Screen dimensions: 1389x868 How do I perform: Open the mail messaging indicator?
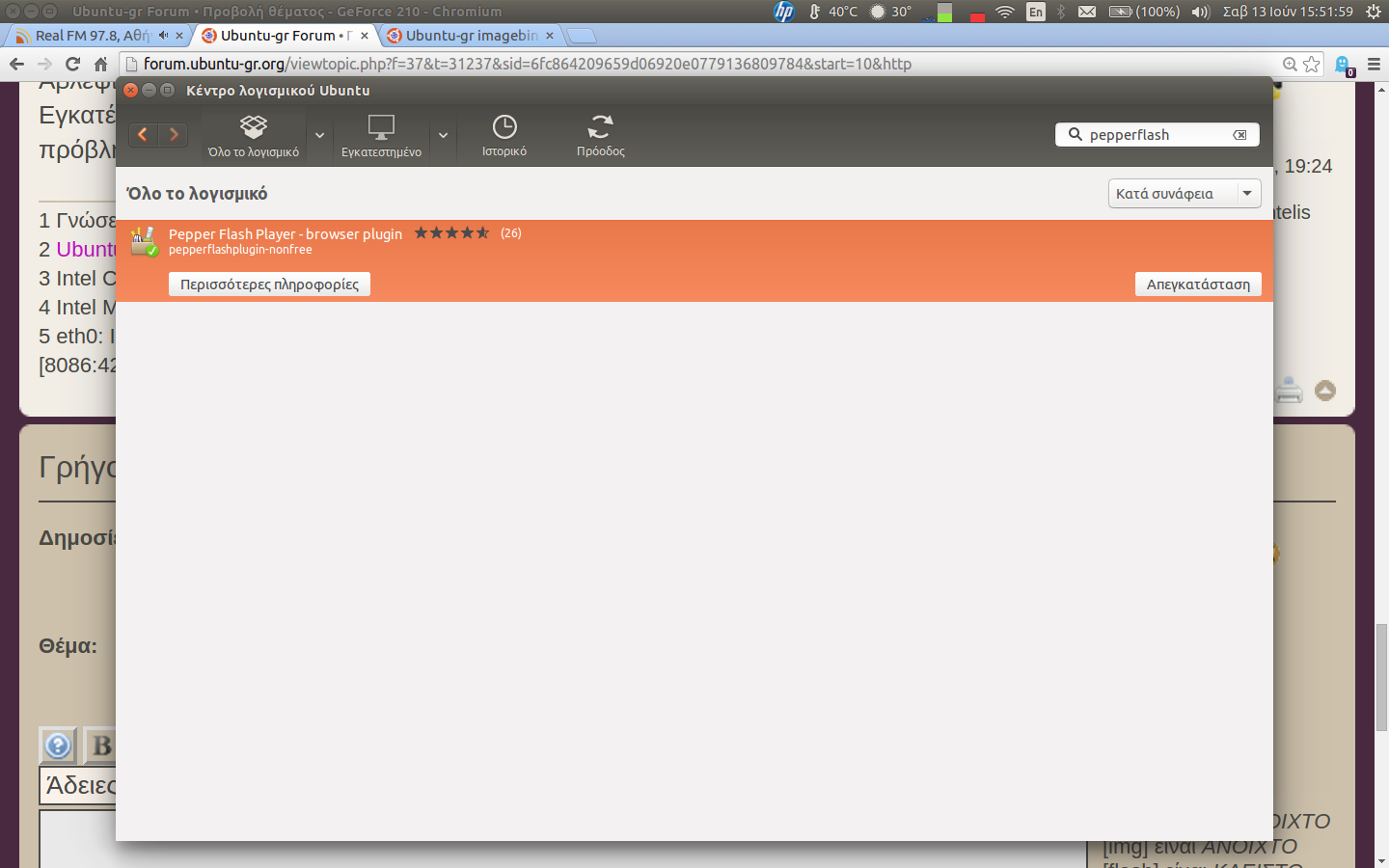(1087, 12)
